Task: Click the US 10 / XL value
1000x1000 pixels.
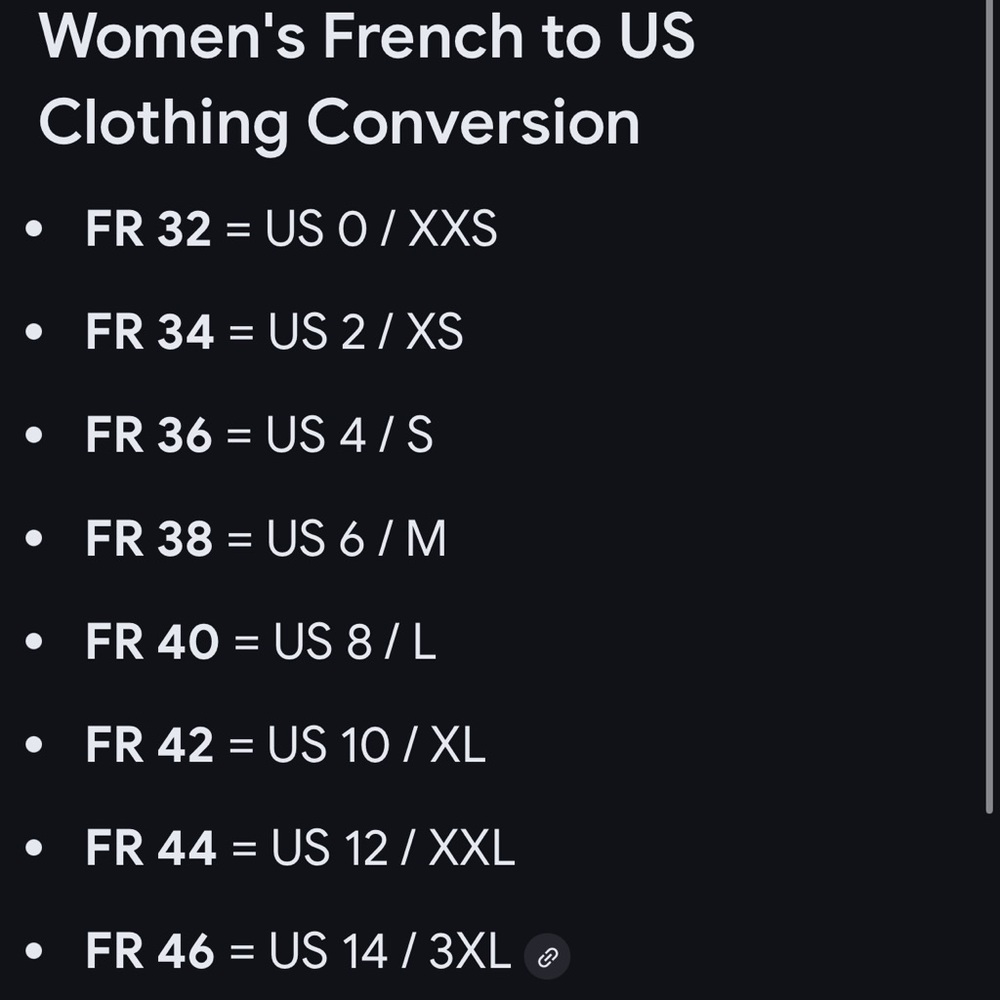Action: (x=376, y=745)
